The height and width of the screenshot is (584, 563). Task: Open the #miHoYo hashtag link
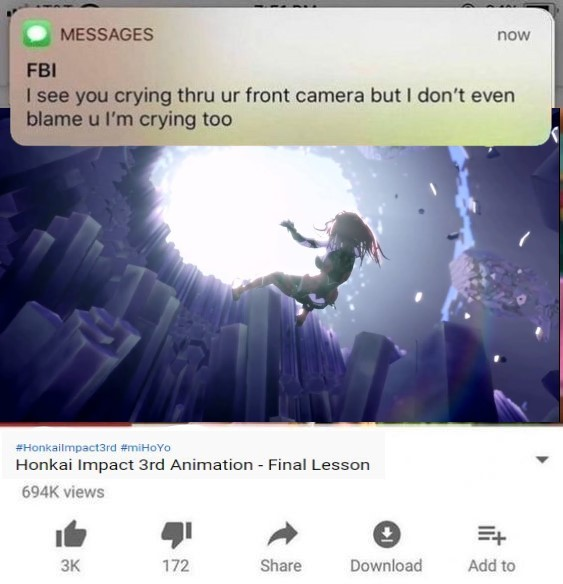146,447
